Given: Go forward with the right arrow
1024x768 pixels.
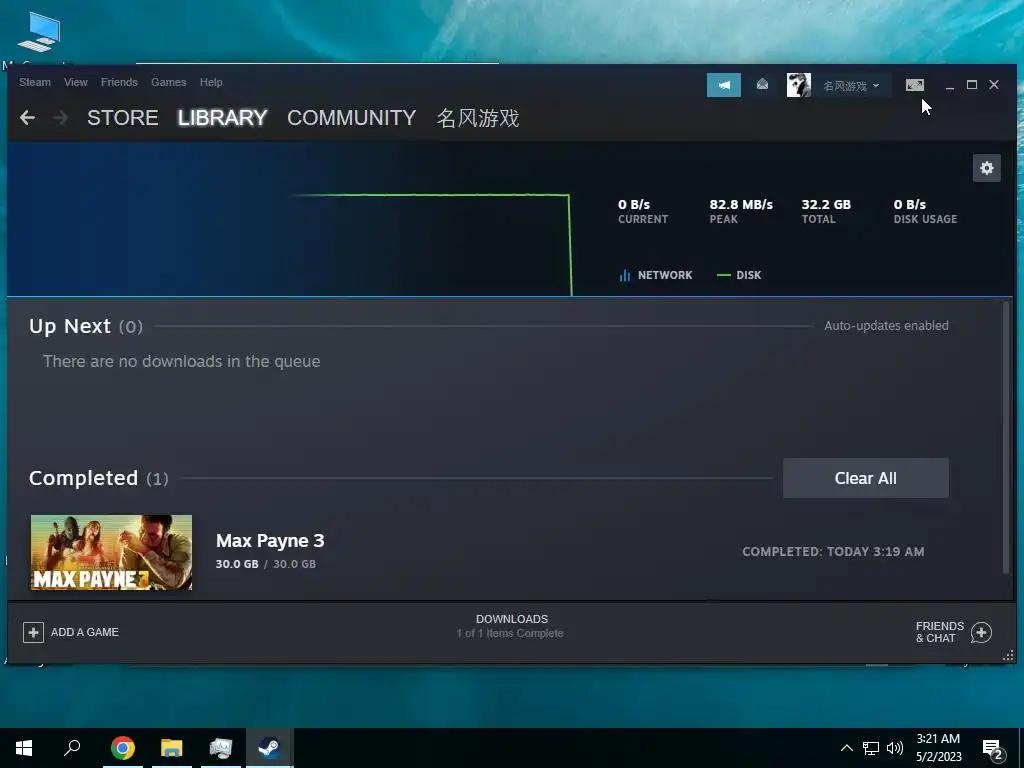Looking at the screenshot, I should (60, 118).
